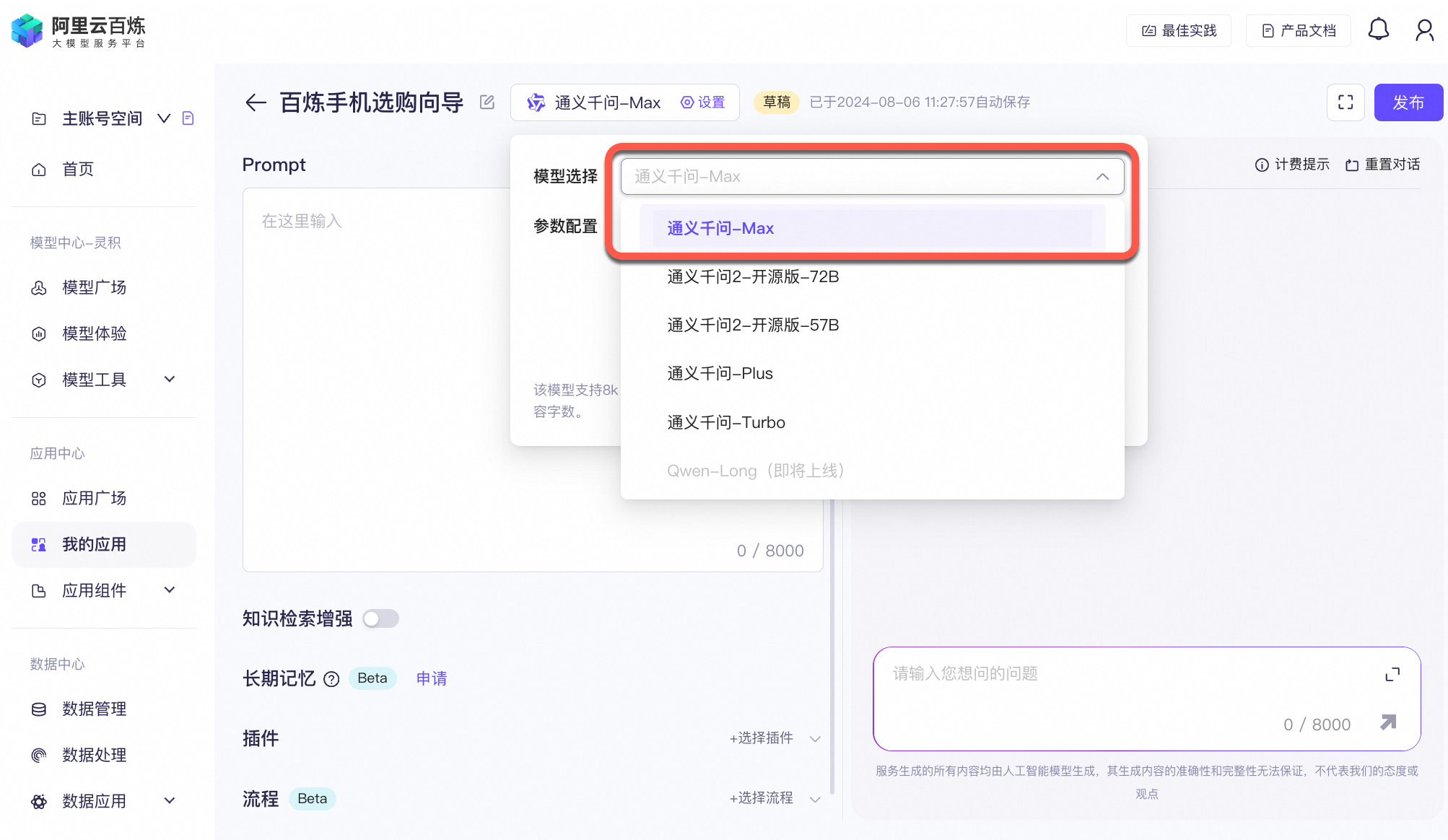This screenshot has width=1448, height=840.
Task: Click the 通义千问 model logo icon
Action: pos(536,102)
